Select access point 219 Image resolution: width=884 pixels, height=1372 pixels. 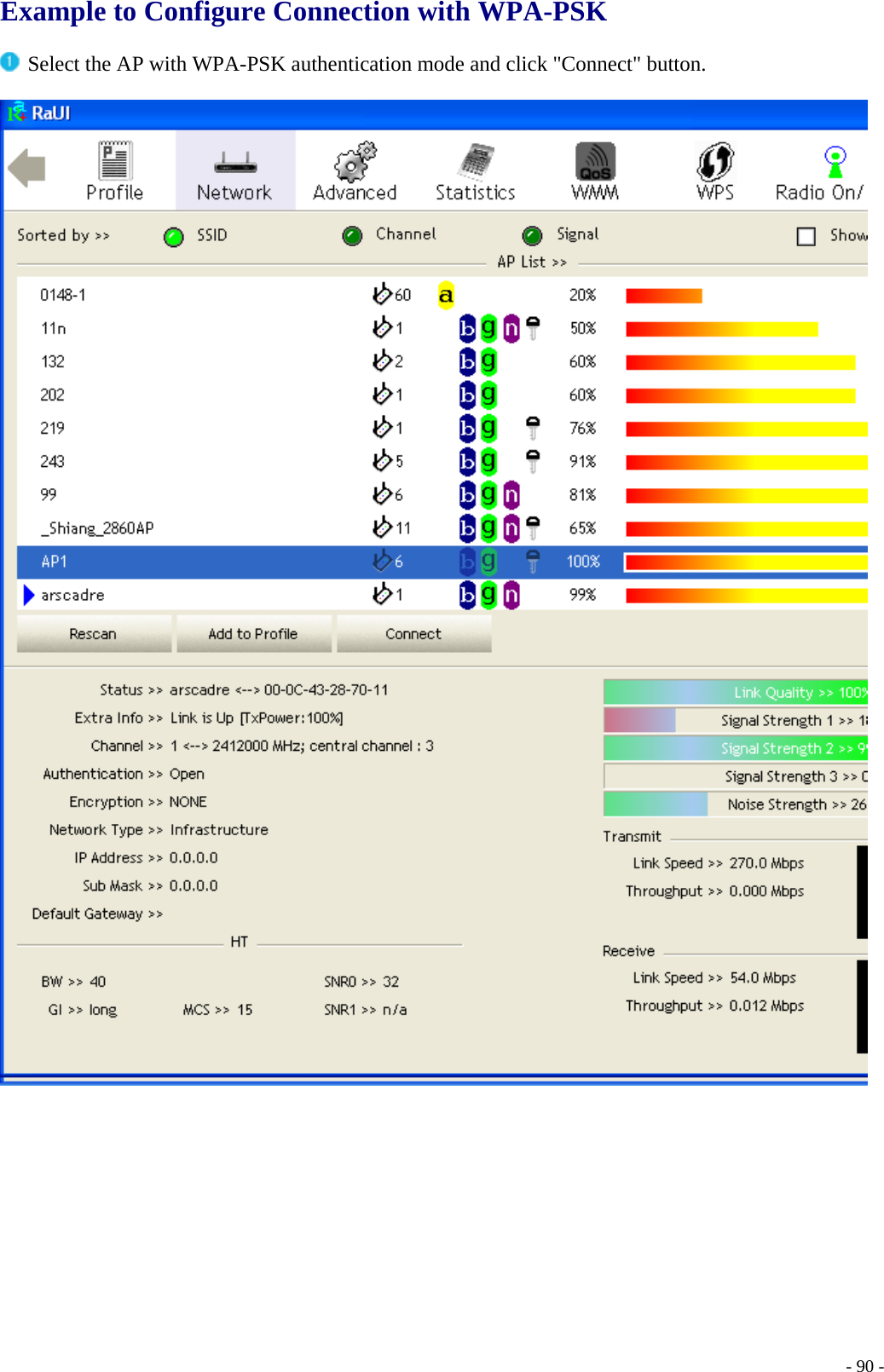(442, 428)
